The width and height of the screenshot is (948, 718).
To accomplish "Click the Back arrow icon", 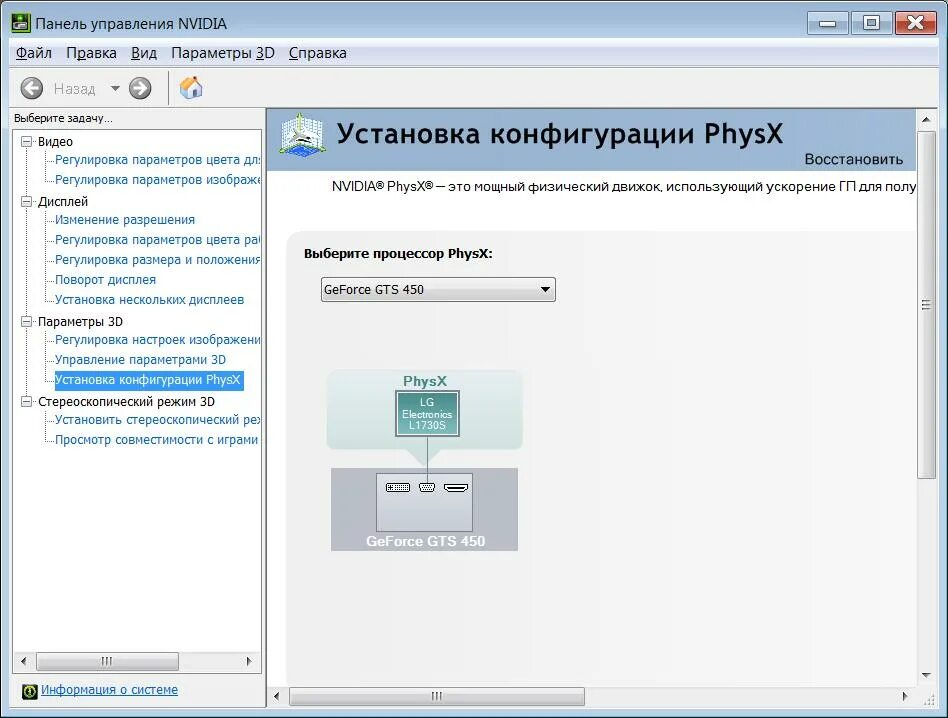I will click(x=31, y=88).
